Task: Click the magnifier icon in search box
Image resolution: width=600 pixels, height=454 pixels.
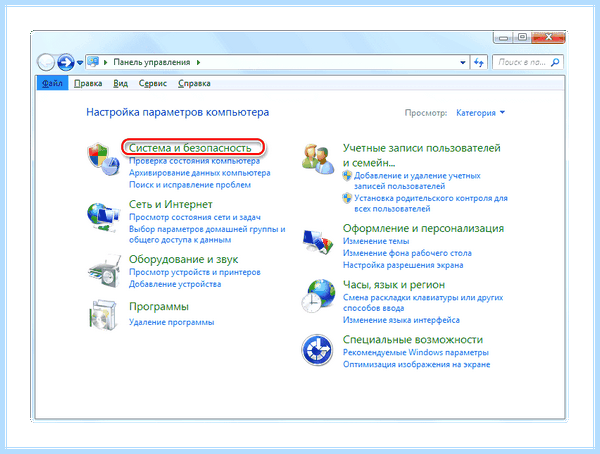Action: pos(555,62)
